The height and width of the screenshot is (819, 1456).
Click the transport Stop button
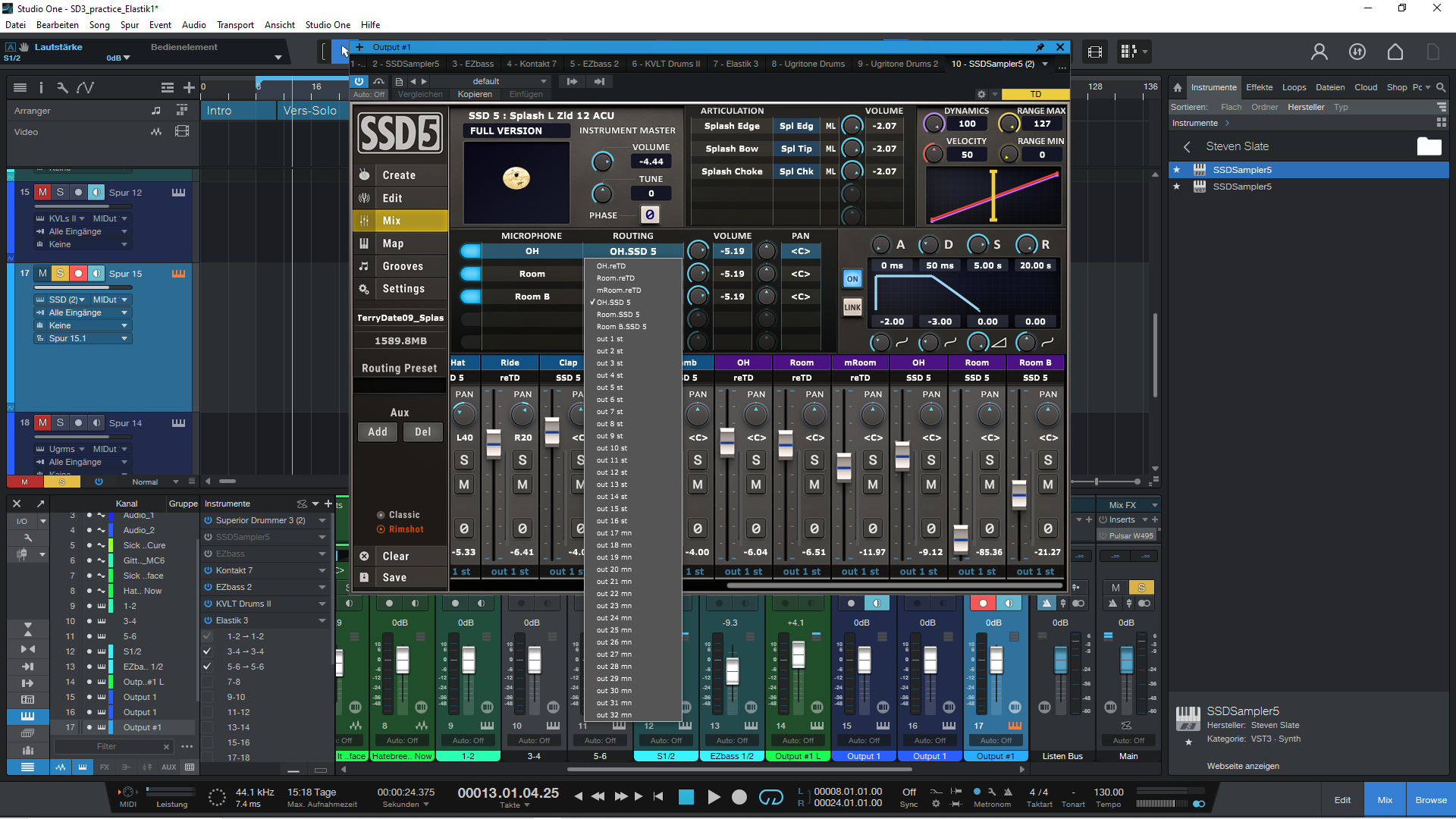(x=686, y=796)
